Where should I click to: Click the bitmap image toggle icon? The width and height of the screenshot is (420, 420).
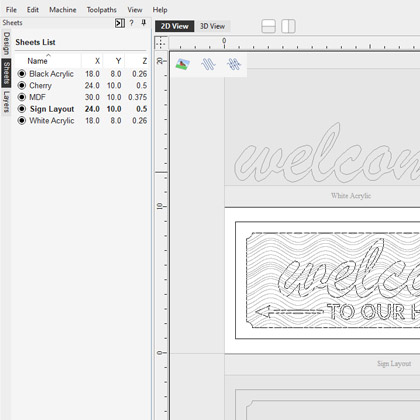183,64
